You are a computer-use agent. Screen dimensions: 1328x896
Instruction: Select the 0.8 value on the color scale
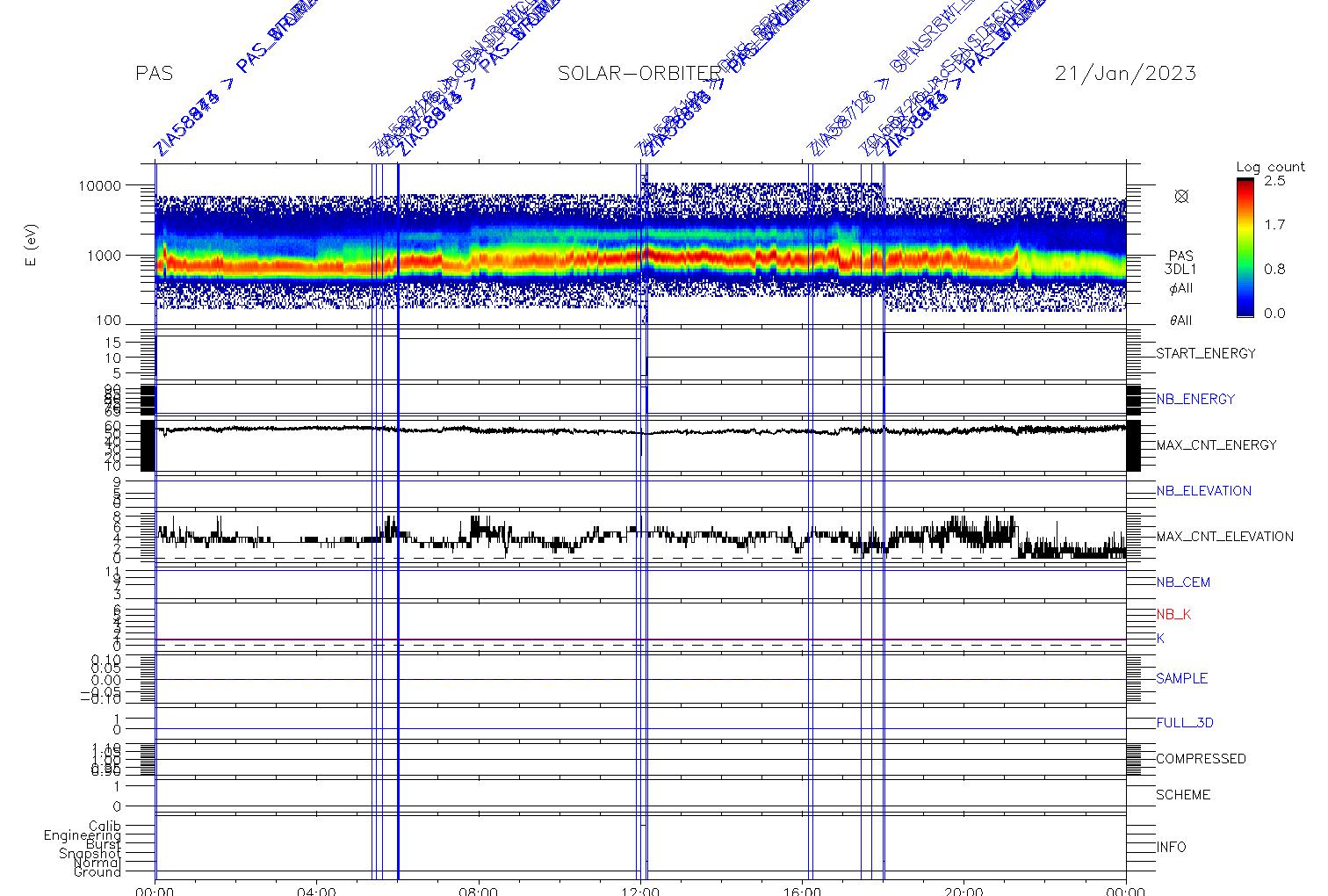pos(1274,269)
